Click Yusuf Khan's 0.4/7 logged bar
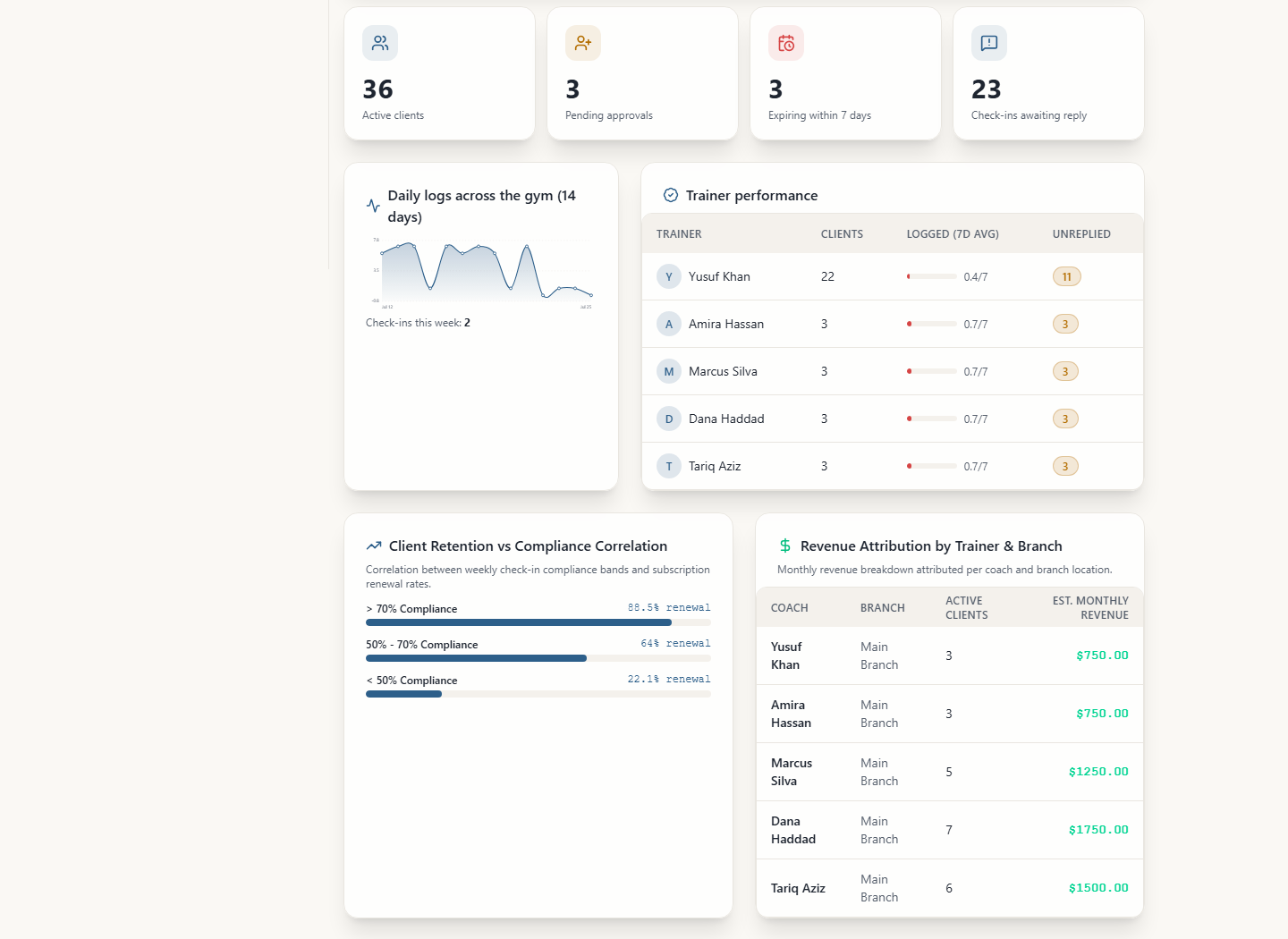The width and height of the screenshot is (1288, 939). pos(932,276)
